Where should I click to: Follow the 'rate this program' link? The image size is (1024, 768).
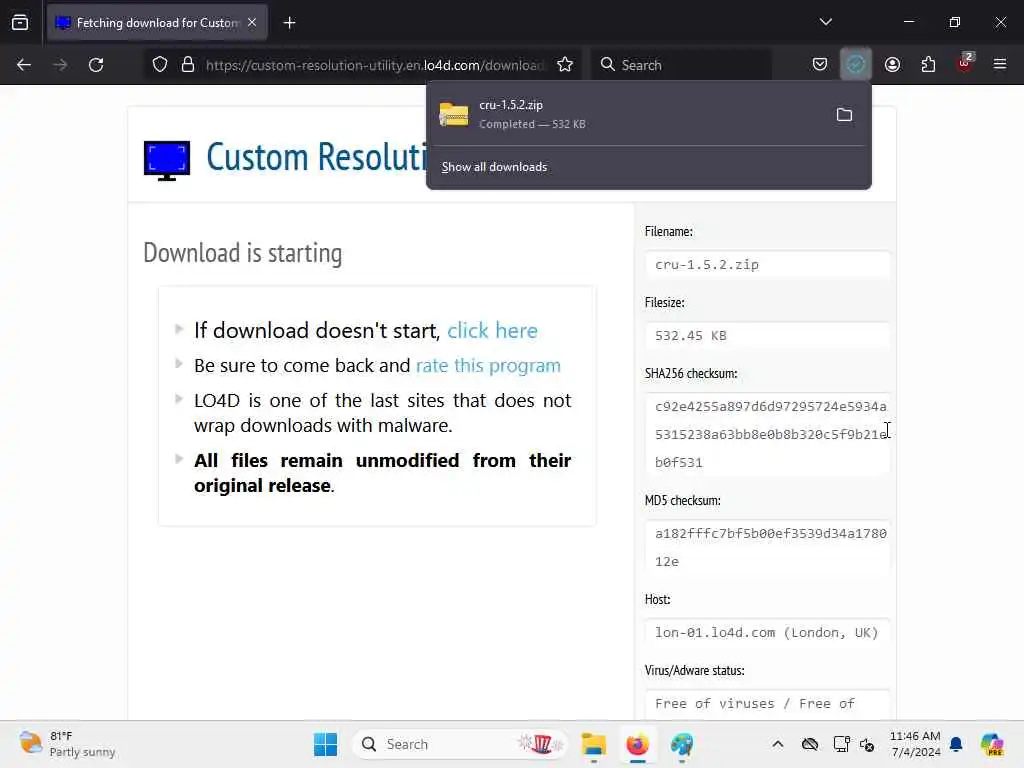click(488, 365)
